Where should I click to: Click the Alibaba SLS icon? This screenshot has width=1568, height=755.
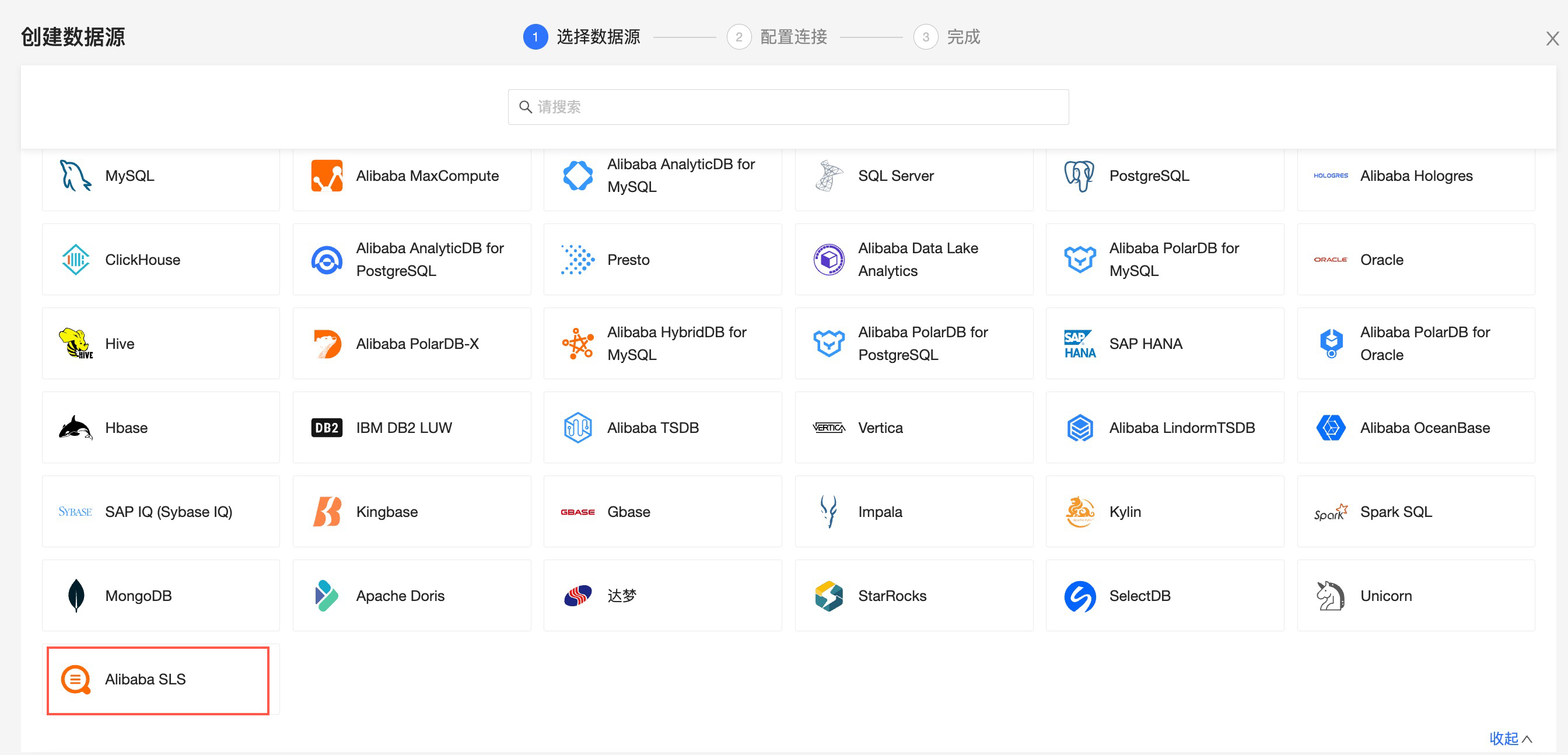tap(75, 680)
